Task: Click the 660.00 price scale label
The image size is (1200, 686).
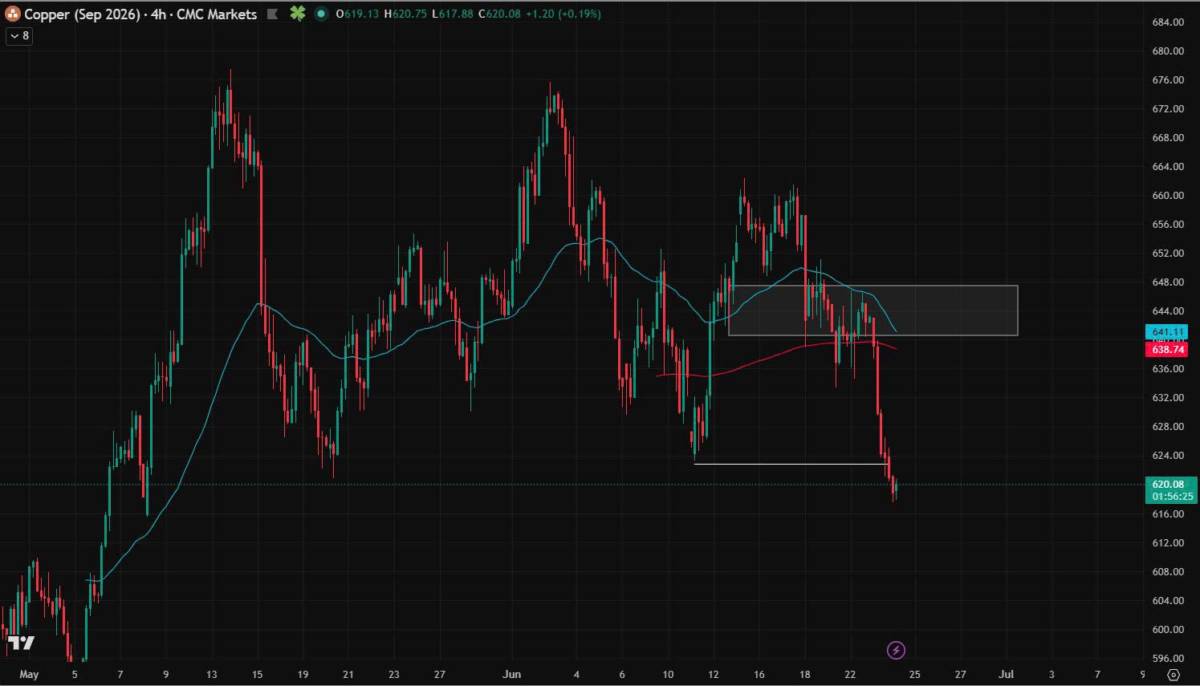Action: tap(1168, 196)
